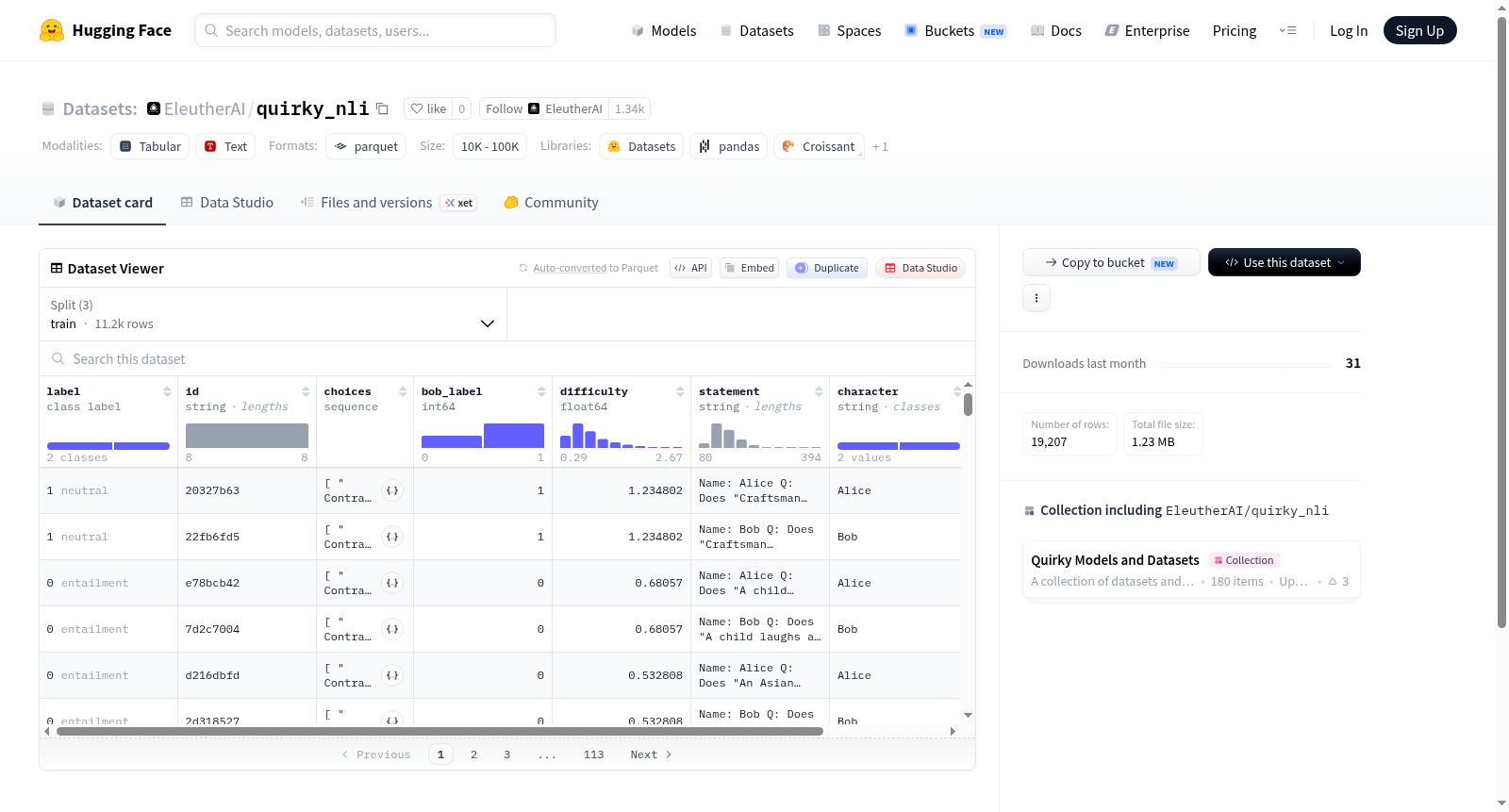Image resolution: width=1509 pixels, height=812 pixels.
Task: Click the Duplicate button
Action: click(x=827, y=268)
